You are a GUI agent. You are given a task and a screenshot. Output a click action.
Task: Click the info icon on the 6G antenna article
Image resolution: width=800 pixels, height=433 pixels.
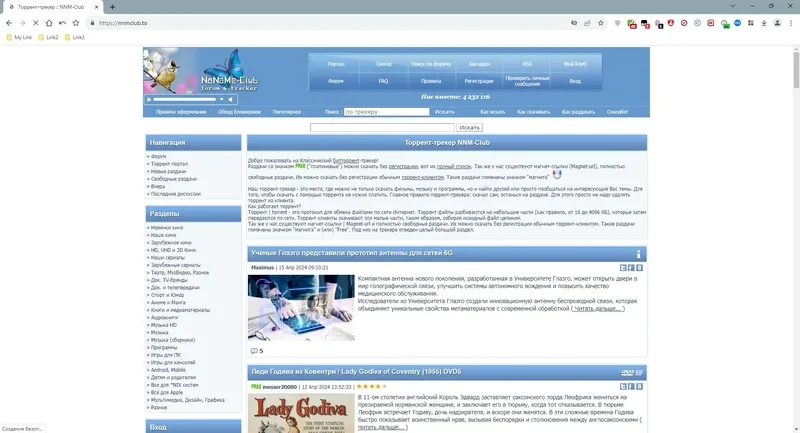point(638,254)
